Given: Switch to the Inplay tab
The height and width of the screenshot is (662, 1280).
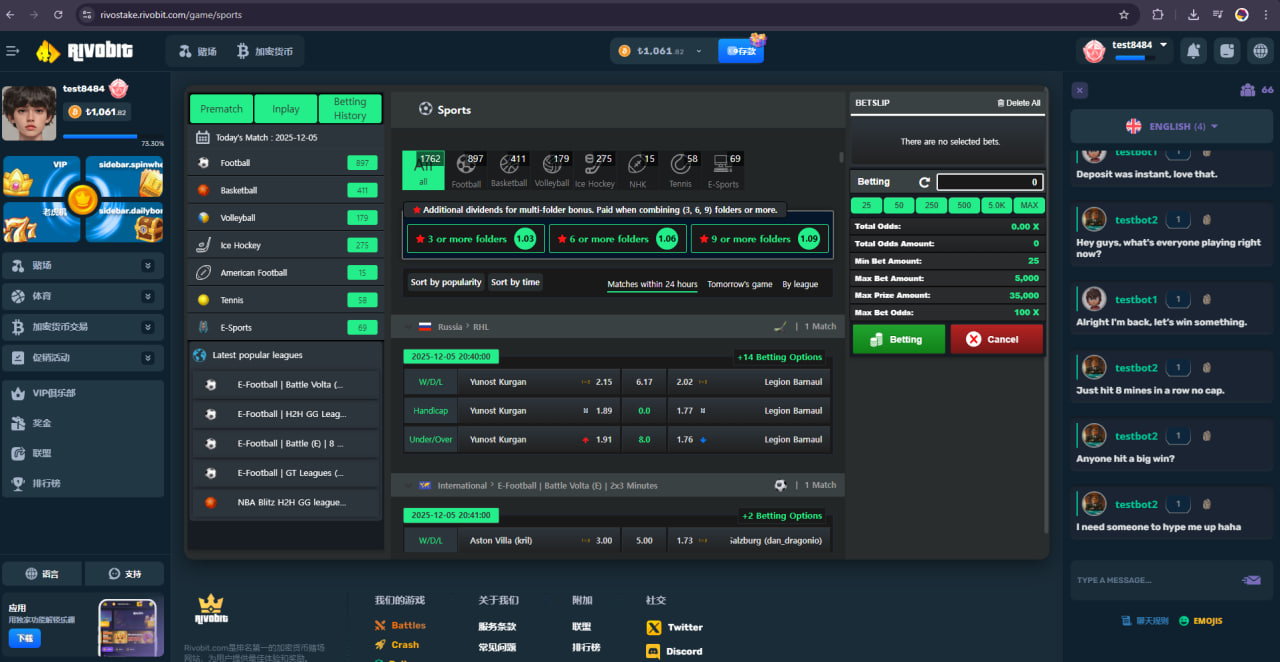Looking at the screenshot, I should [286, 109].
